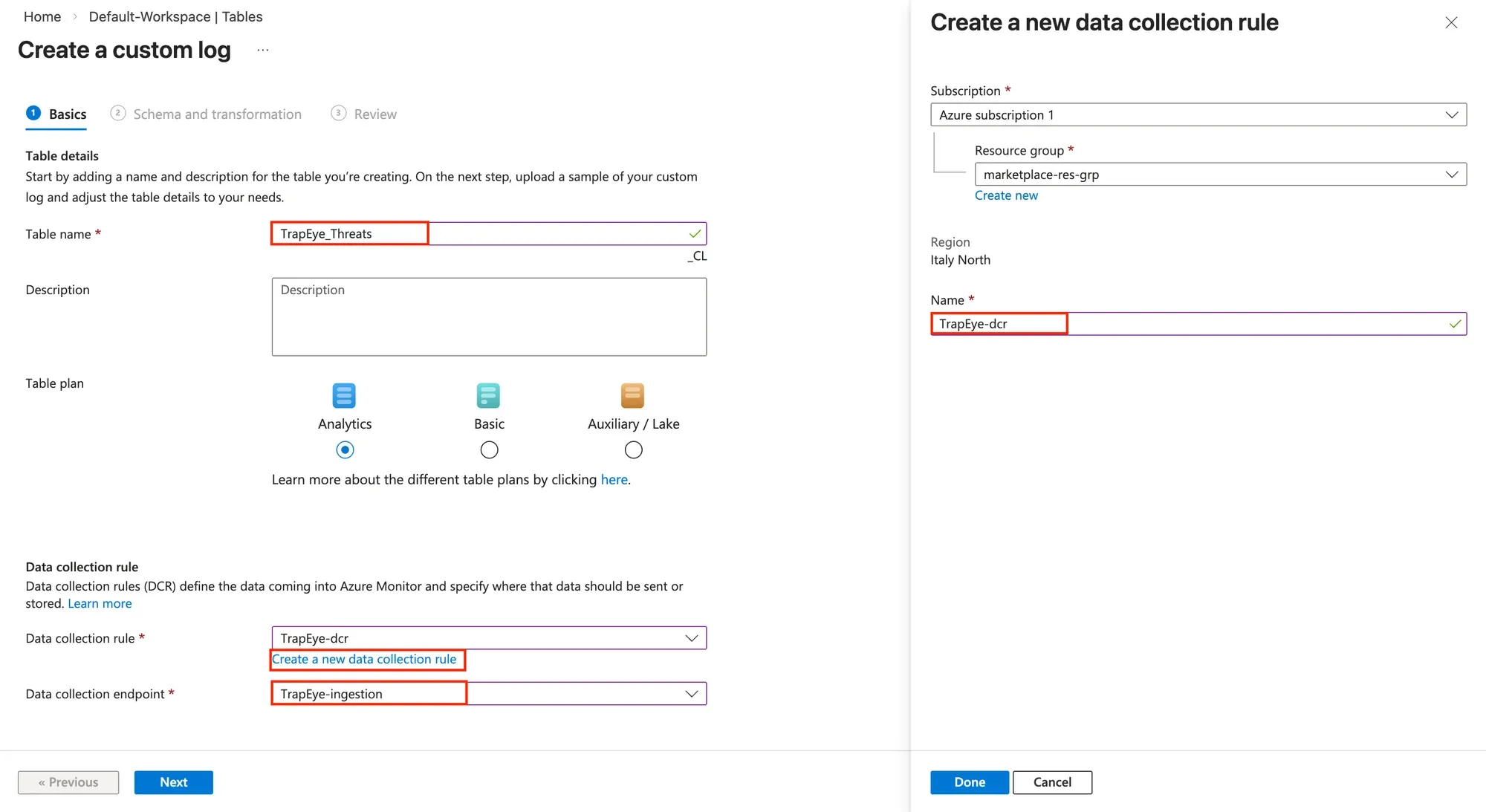
Task: Open Default-Workspace | Tables breadcrumb
Action: tap(175, 16)
